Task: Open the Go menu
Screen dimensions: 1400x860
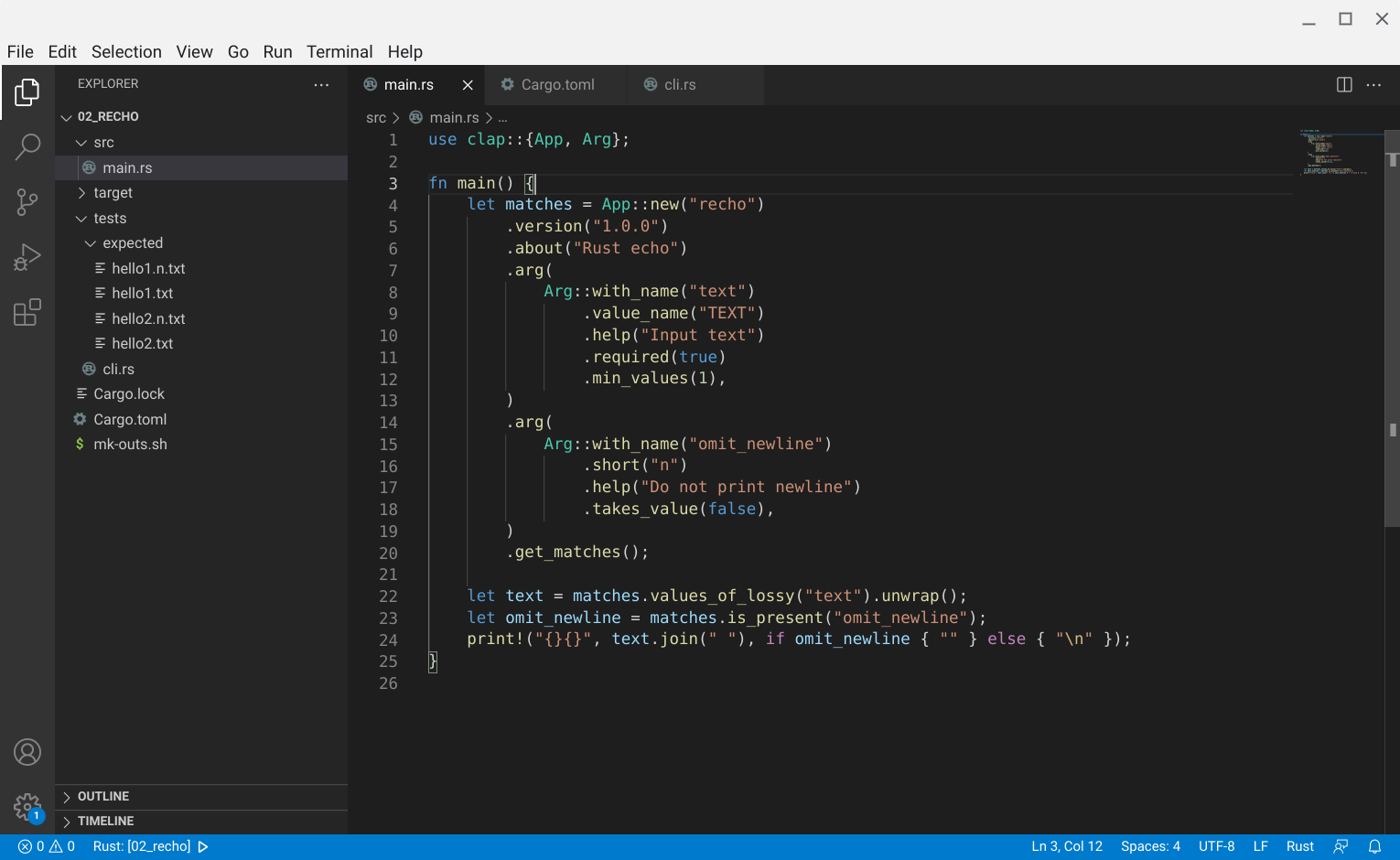Action: coord(238,52)
